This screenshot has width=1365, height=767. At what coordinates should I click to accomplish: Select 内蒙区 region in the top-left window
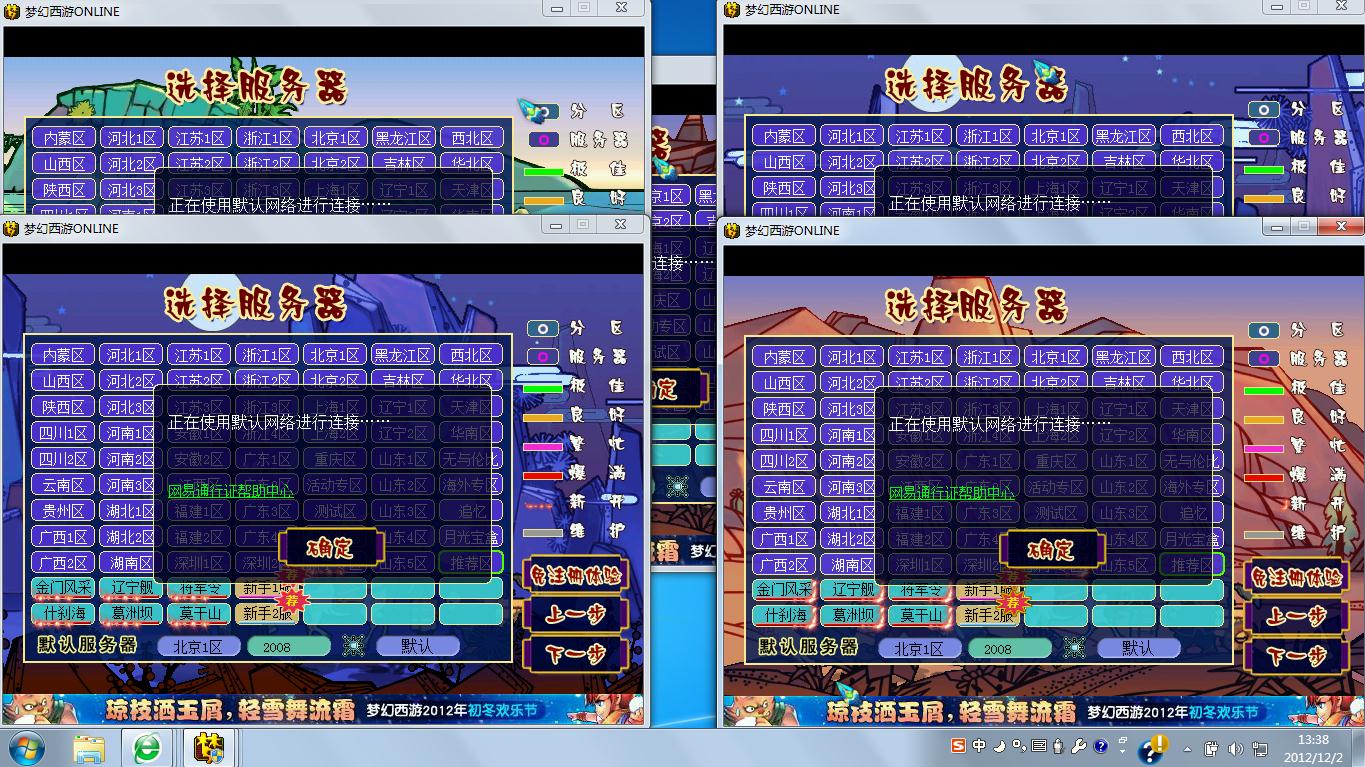[x=63, y=138]
